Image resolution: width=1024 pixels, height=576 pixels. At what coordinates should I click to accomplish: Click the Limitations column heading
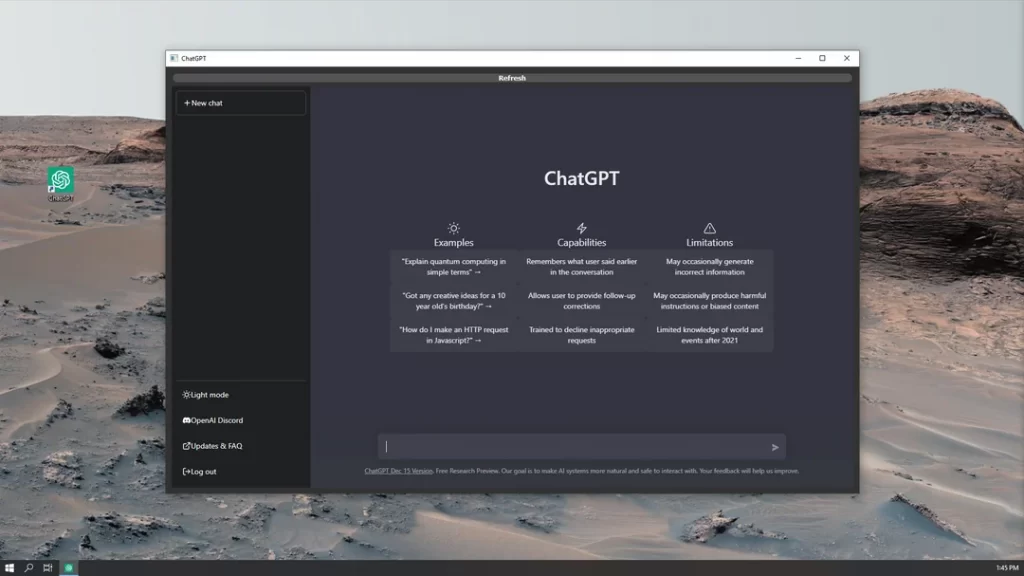709,242
